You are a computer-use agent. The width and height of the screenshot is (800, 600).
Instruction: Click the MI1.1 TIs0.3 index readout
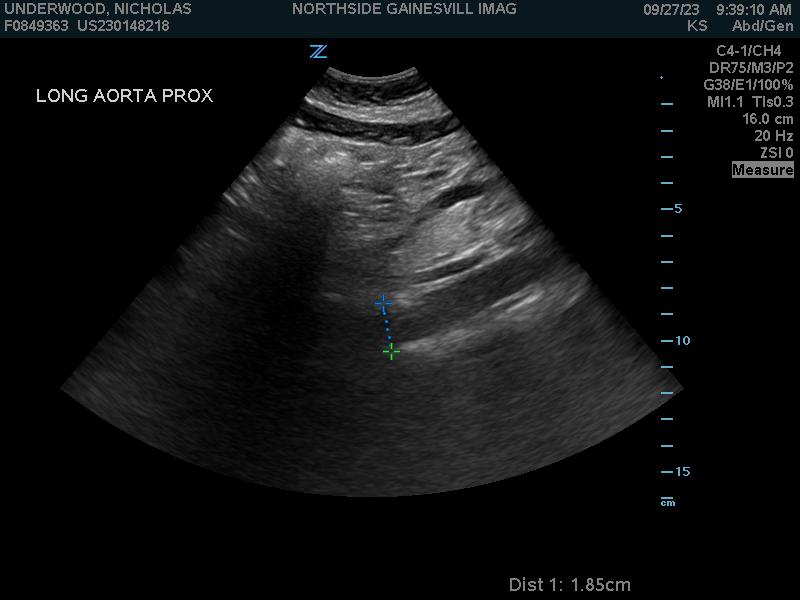tap(750, 102)
